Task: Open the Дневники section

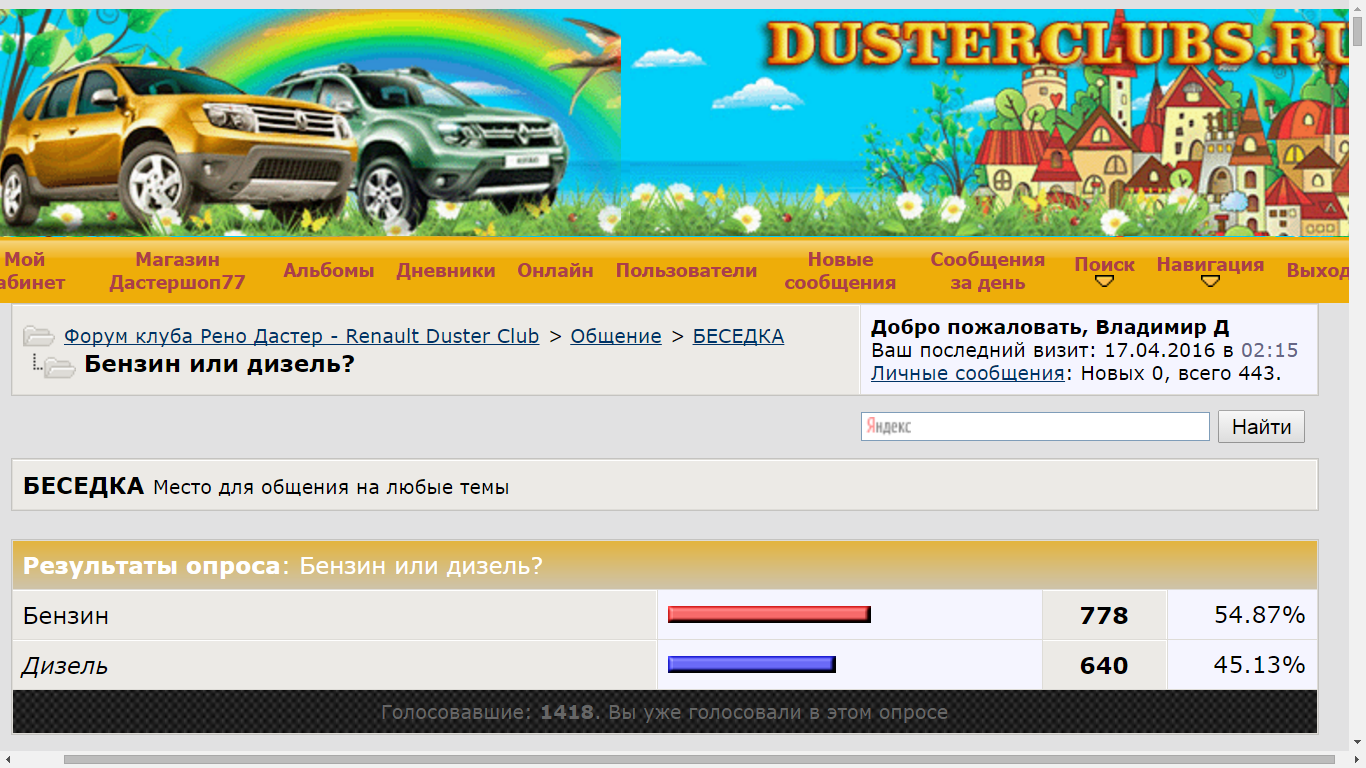Action: (446, 271)
